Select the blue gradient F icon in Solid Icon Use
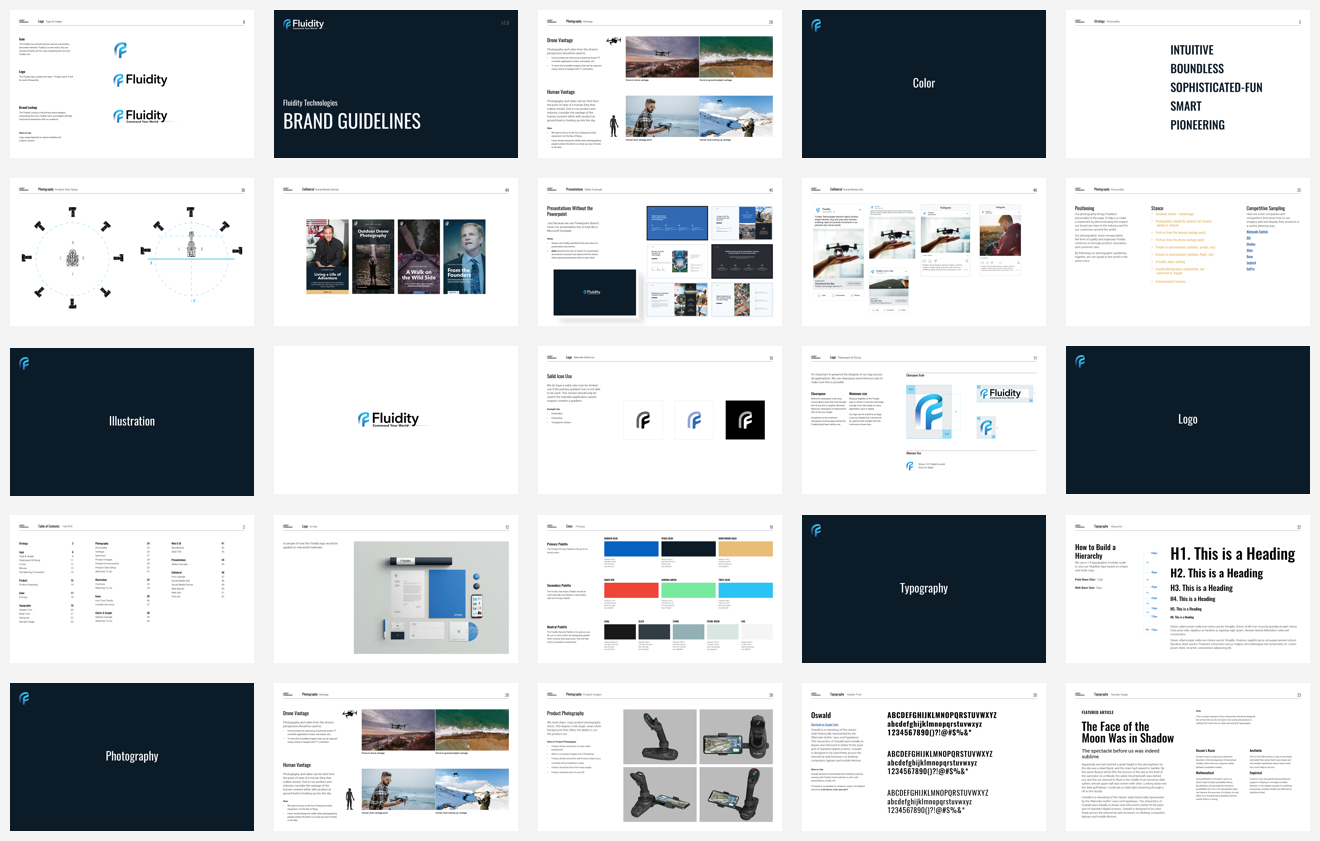1320x841 pixels. click(694, 421)
